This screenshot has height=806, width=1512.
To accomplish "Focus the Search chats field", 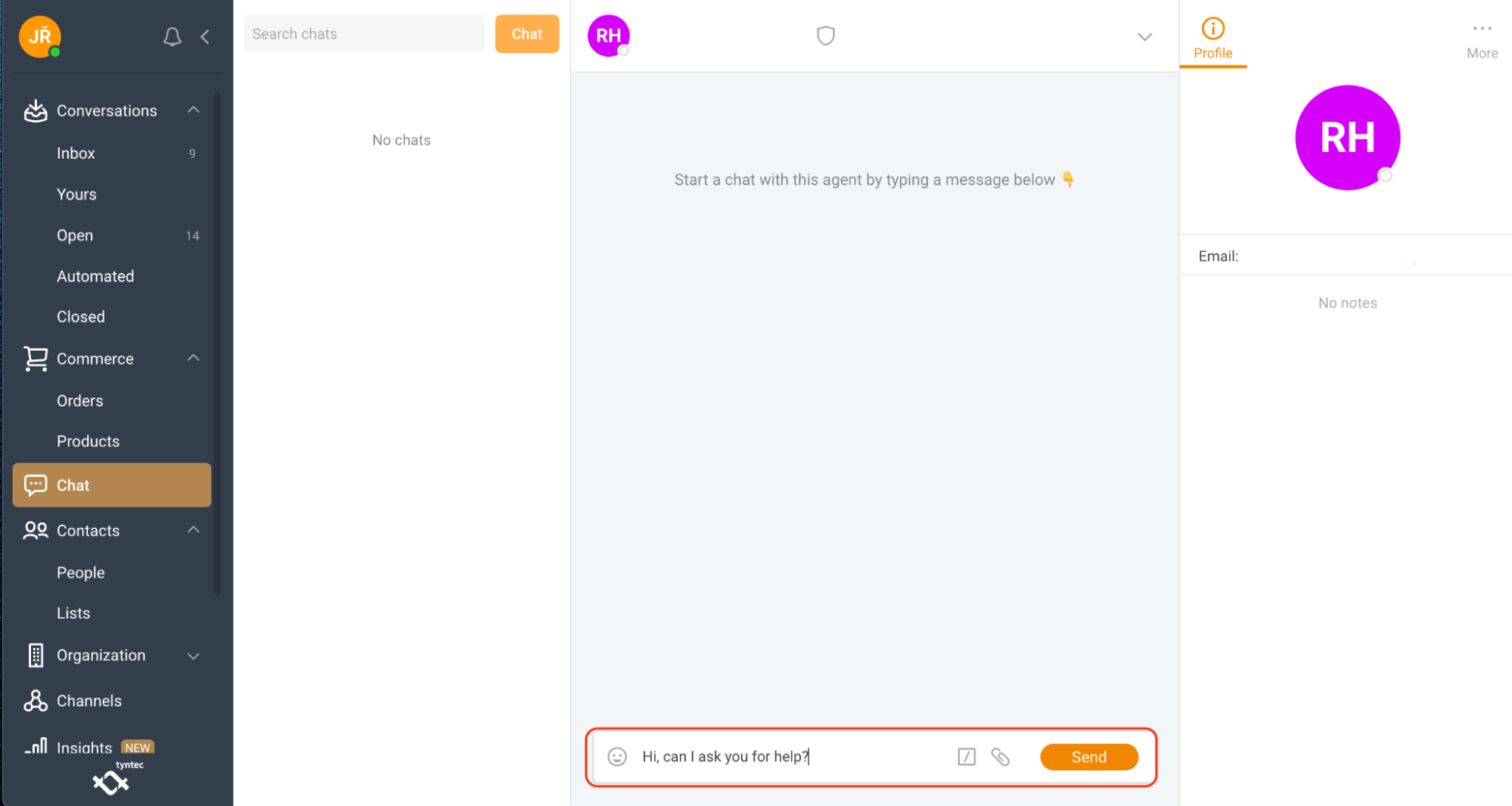I will click(x=364, y=34).
